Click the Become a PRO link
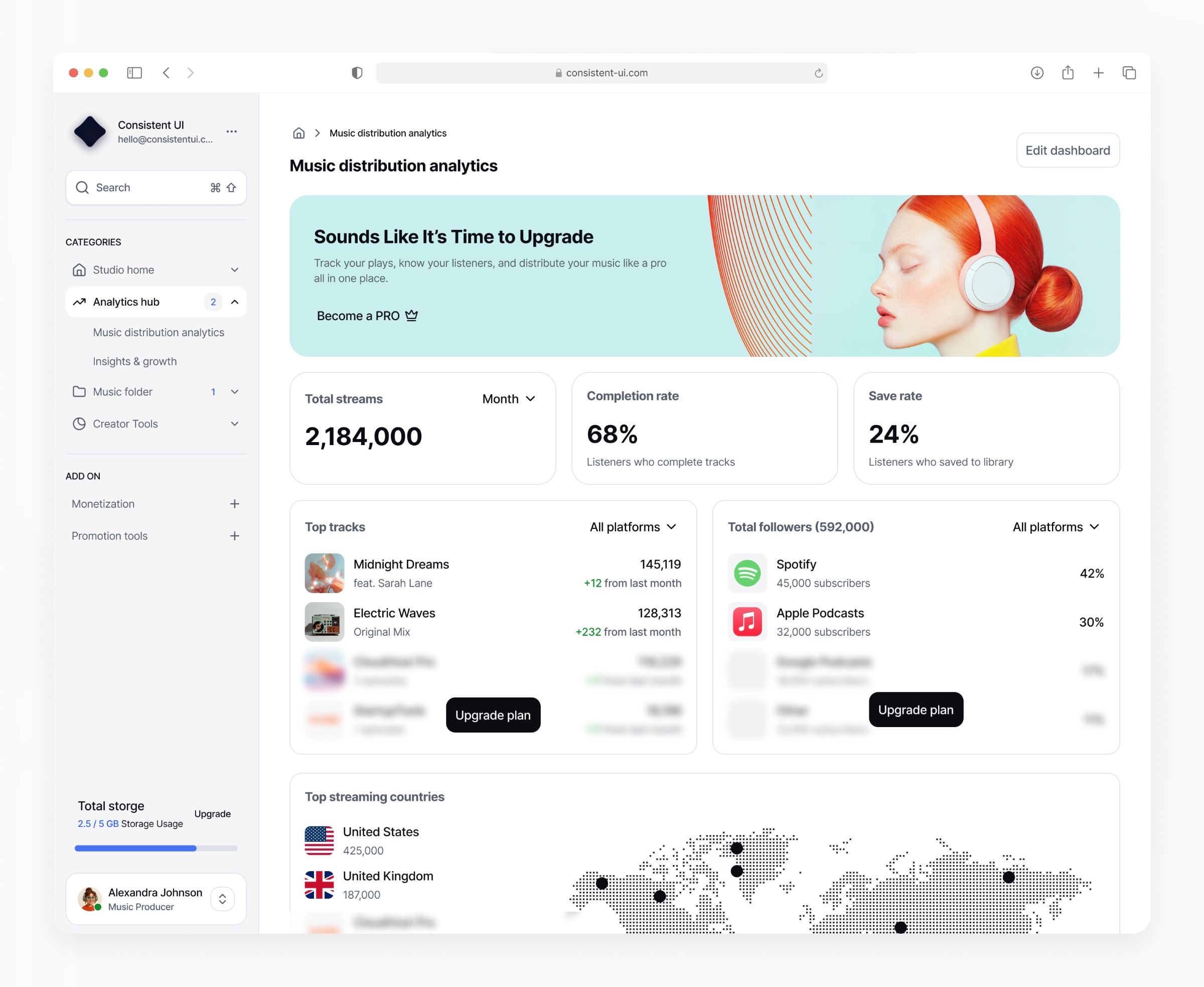Image resolution: width=1204 pixels, height=987 pixels. [367, 316]
